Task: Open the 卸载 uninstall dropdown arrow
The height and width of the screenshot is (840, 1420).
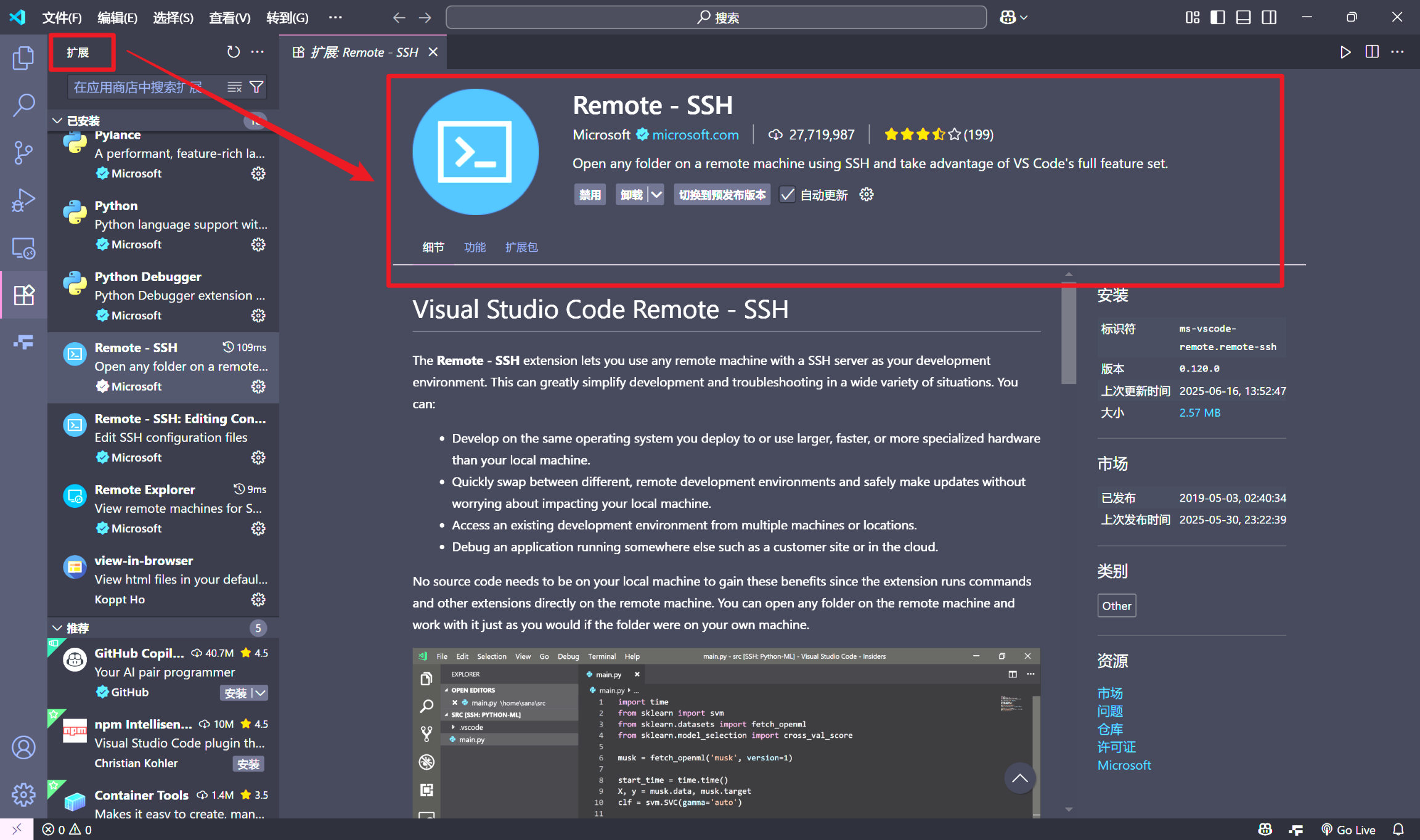Action: [656, 195]
